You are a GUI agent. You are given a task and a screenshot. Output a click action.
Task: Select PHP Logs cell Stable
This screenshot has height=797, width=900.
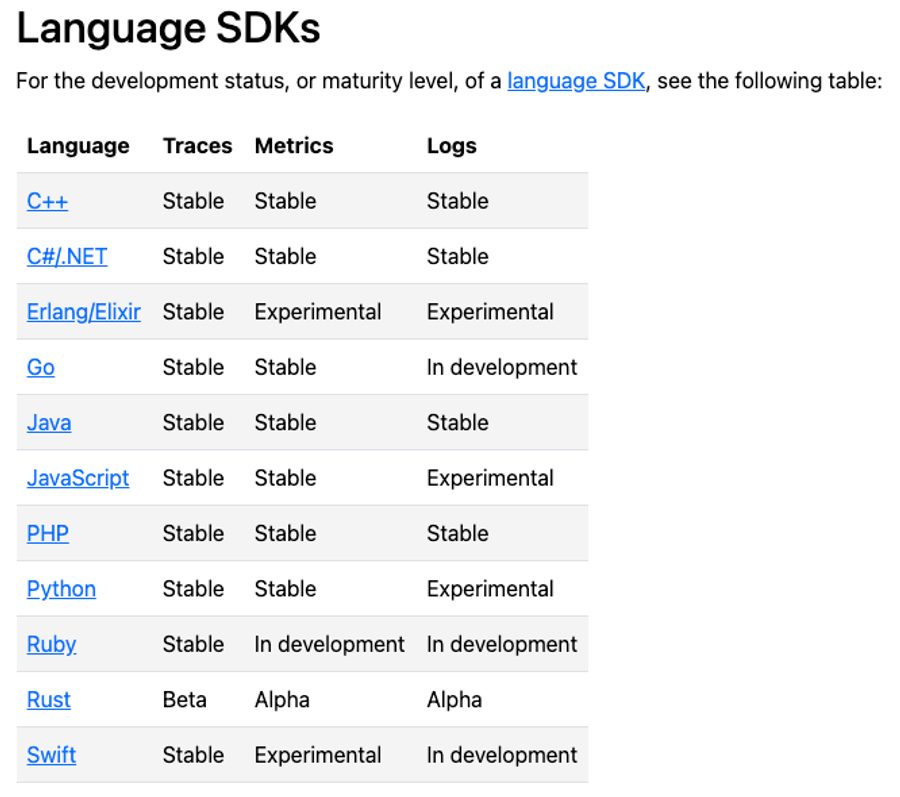pos(457,534)
